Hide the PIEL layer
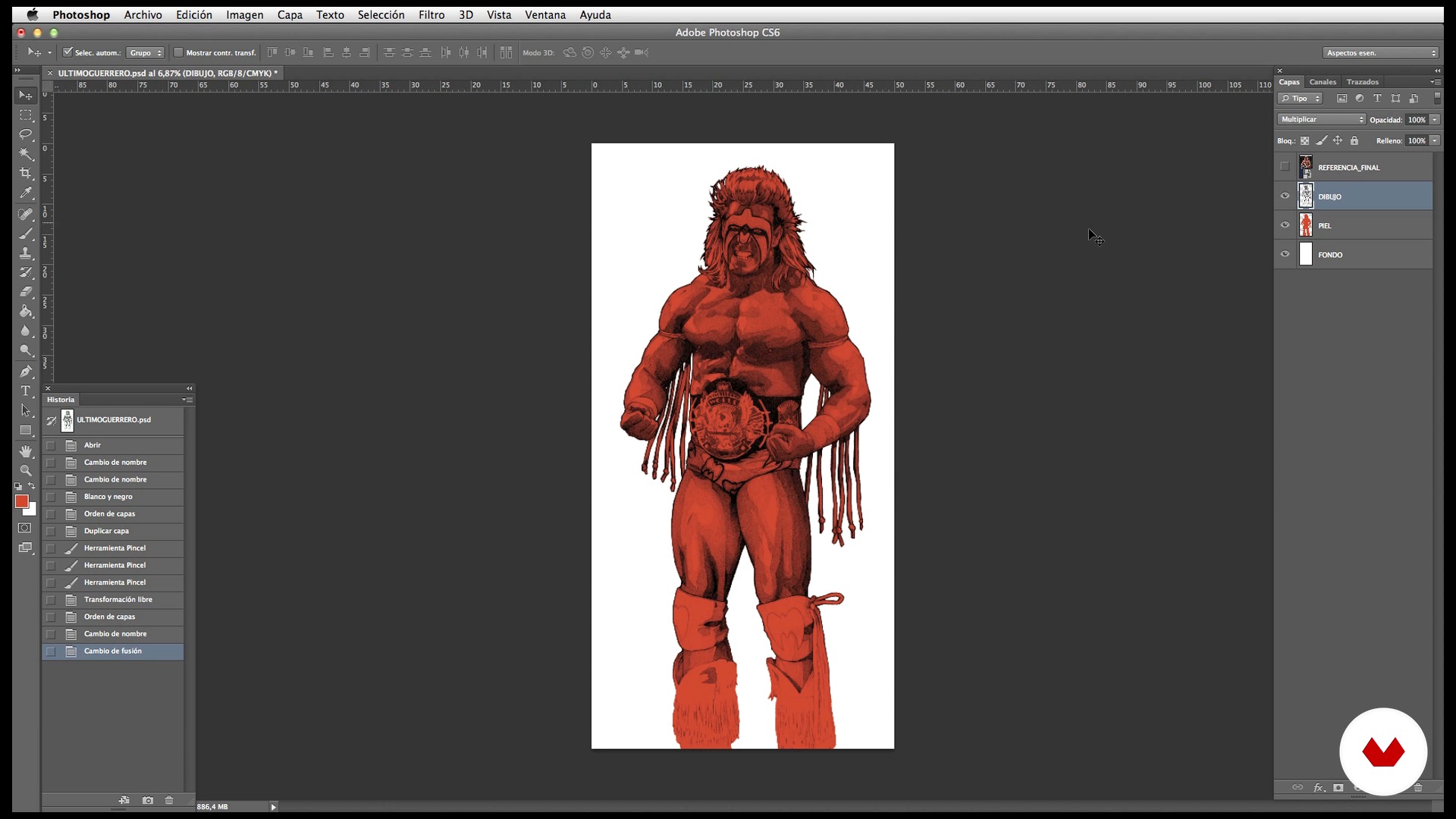This screenshot has height=819, width=1456. click(x=1285, y=225)
